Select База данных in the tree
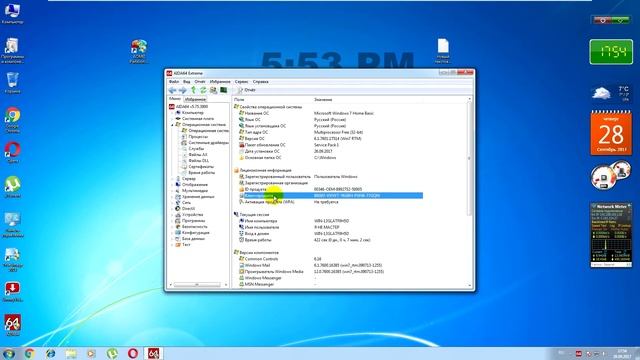 (193, 239)
